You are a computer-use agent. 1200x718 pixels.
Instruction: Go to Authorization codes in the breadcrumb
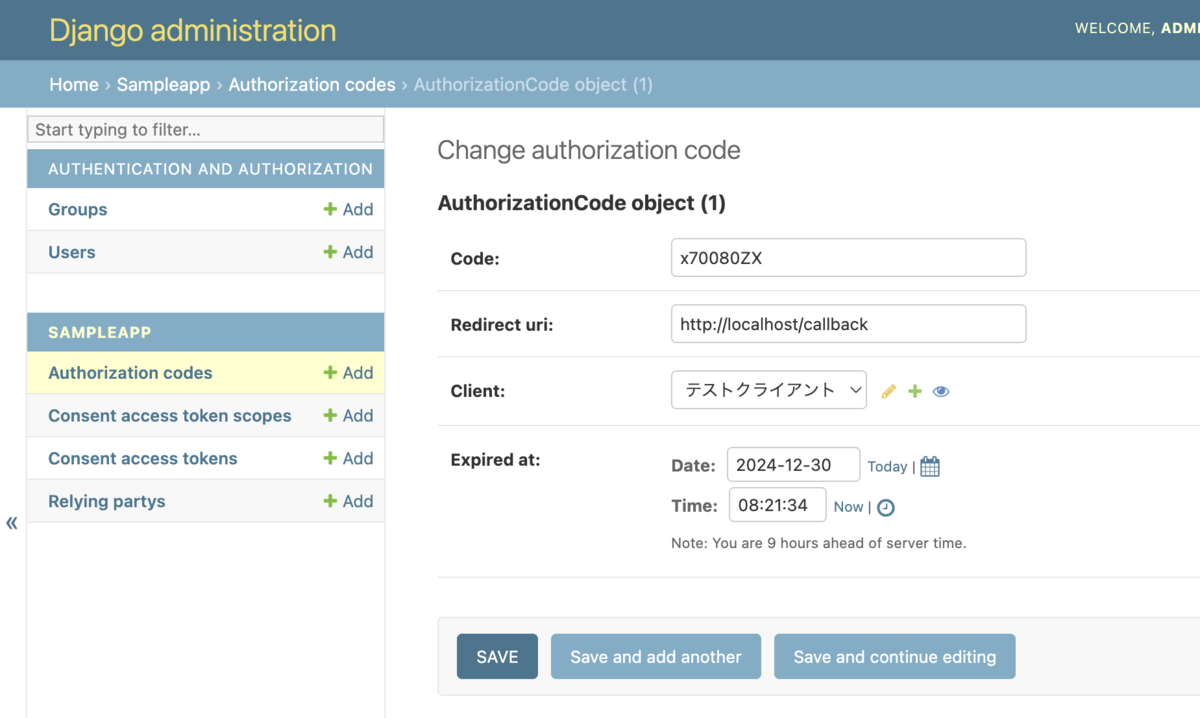[x=312, y=85]
